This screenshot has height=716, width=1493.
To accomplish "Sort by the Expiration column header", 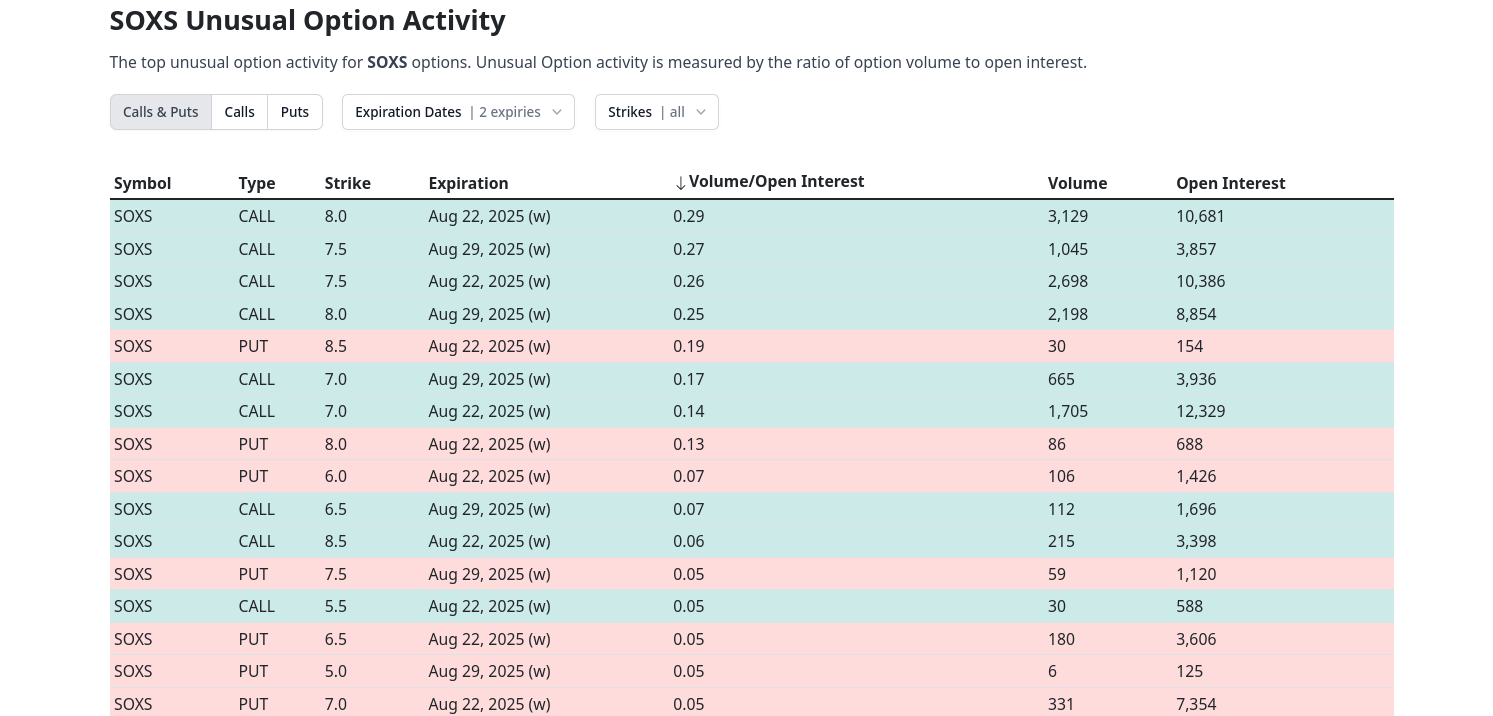I will tap(468, 183).
